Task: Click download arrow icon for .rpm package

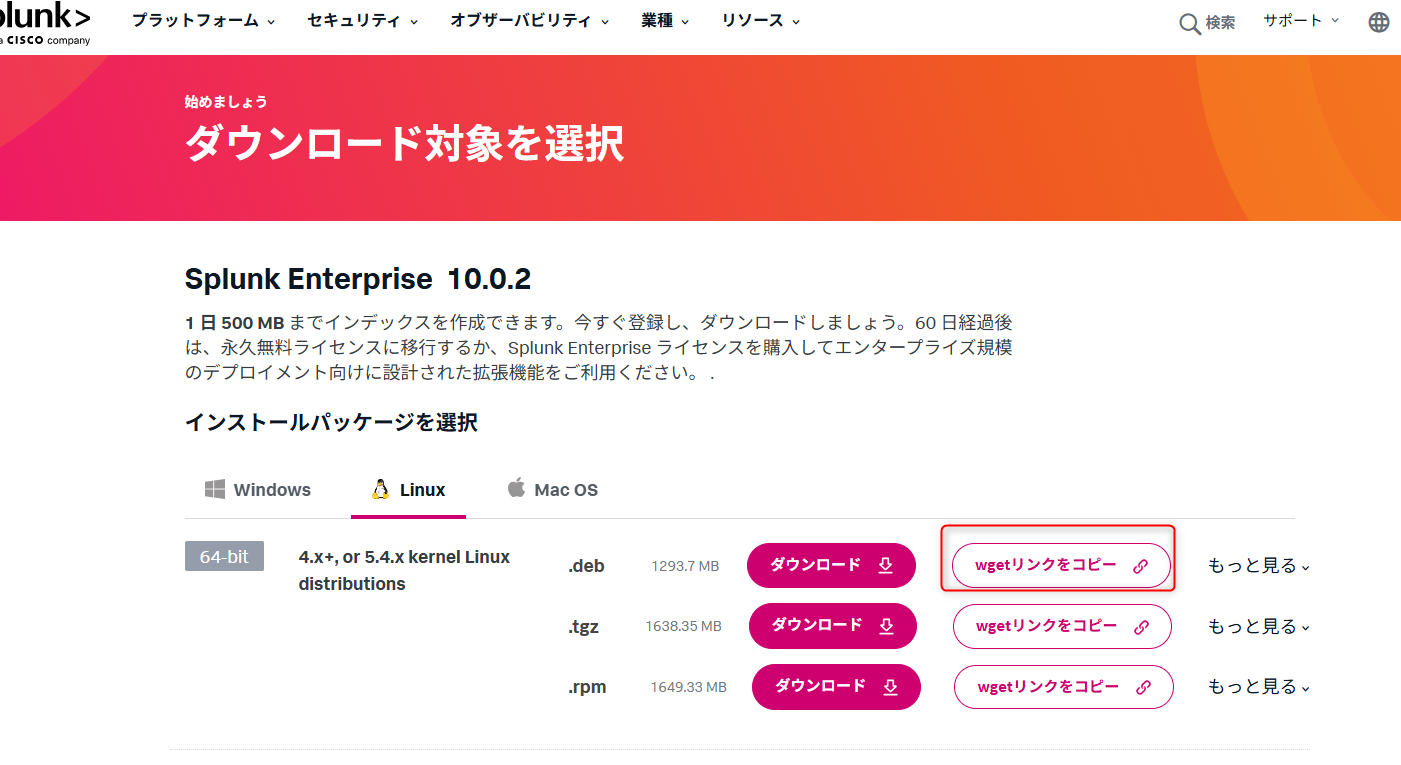Action: tap(890, 687)
